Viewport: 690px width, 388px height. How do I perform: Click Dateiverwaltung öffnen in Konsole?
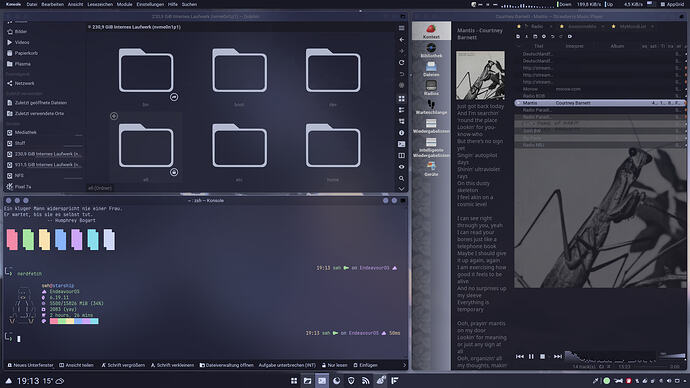(x=227, y=365)
